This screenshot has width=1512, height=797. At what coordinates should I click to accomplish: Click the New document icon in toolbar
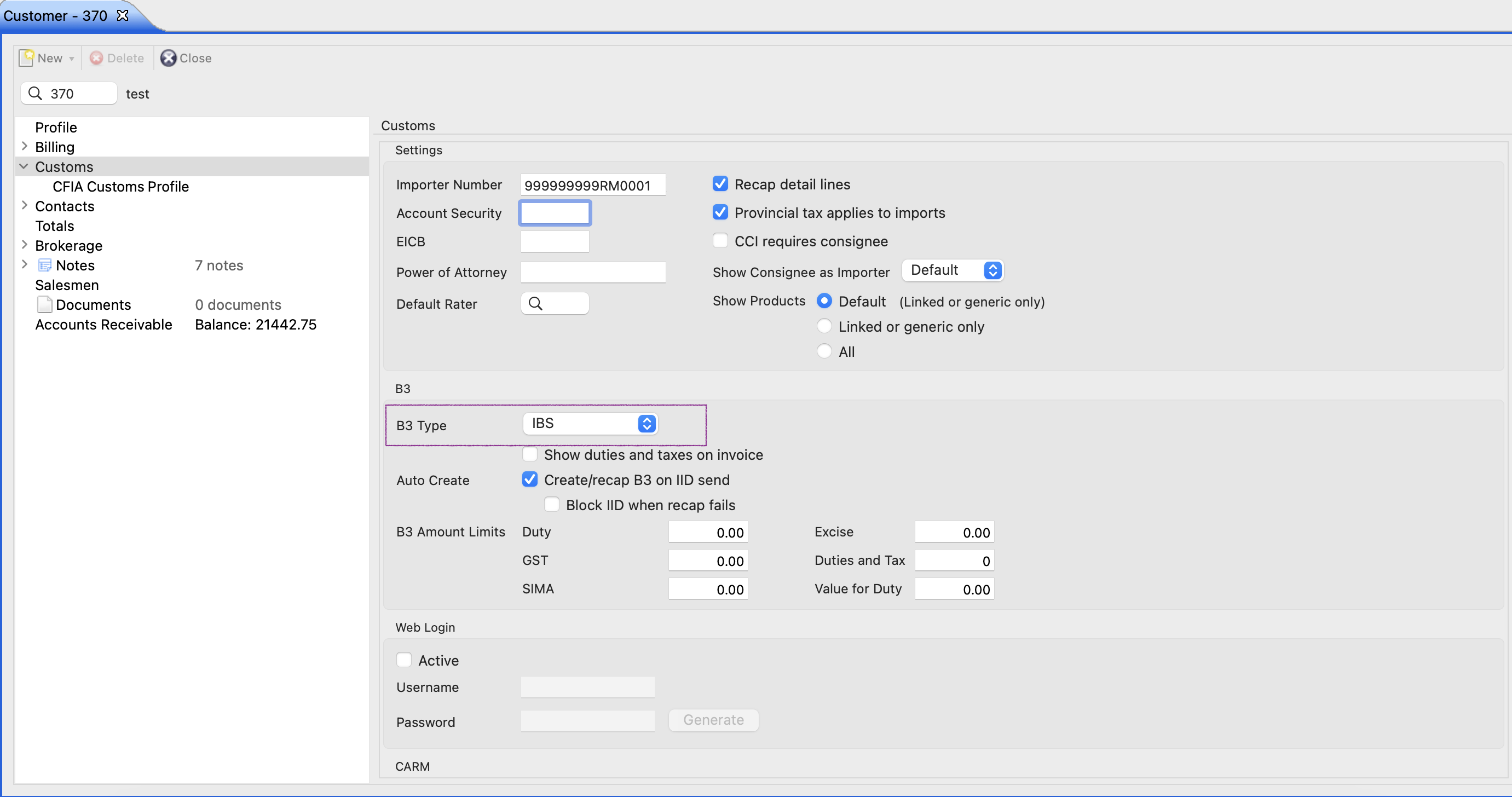coord(26,57)
